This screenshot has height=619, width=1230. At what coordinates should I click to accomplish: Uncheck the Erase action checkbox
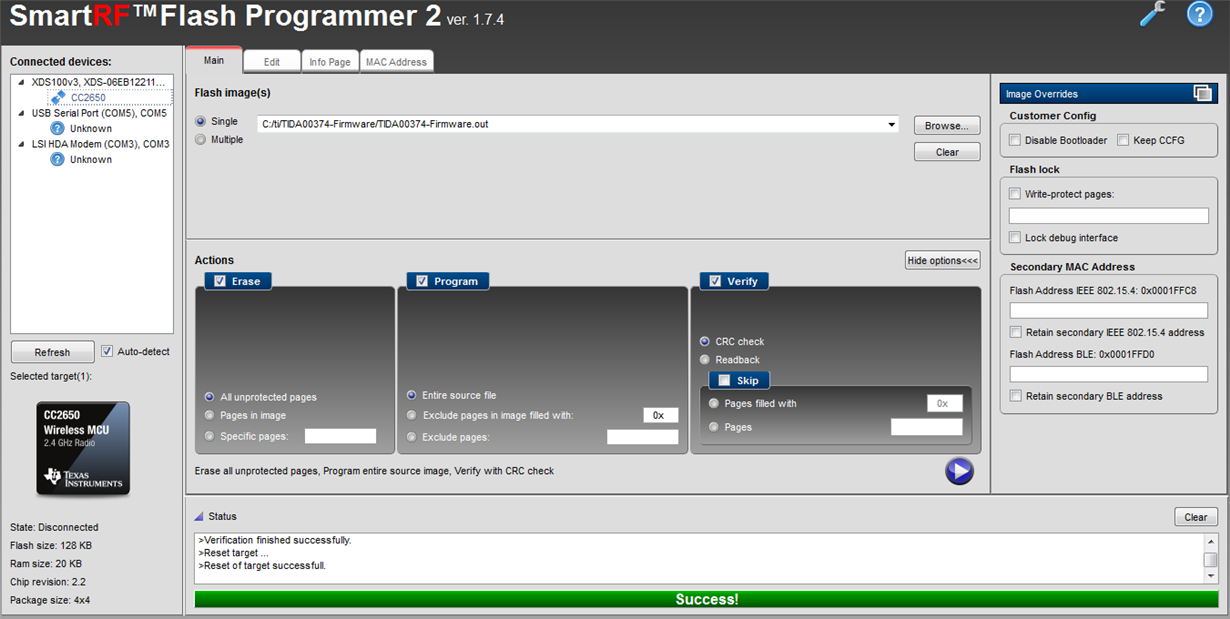point(220,281)
